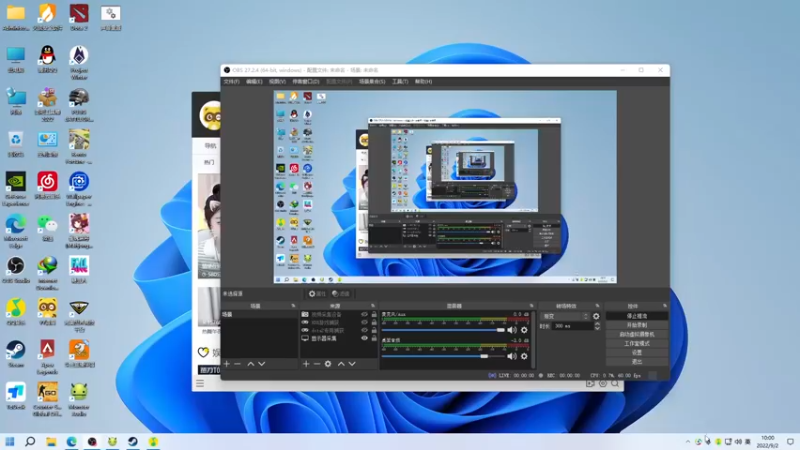
Task: Move scene down in the scenes list
Action: coord(262,364)
